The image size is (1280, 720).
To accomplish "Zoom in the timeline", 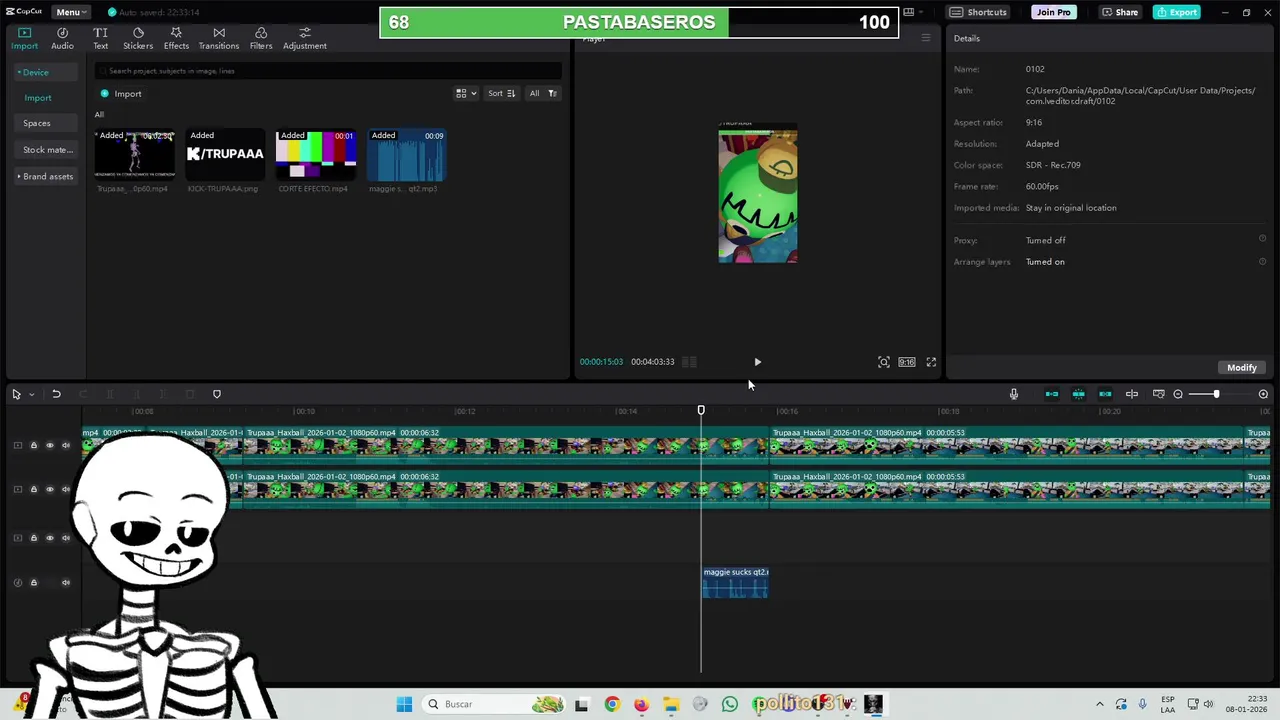I will pyautogui.click(x=1263, y=394).
